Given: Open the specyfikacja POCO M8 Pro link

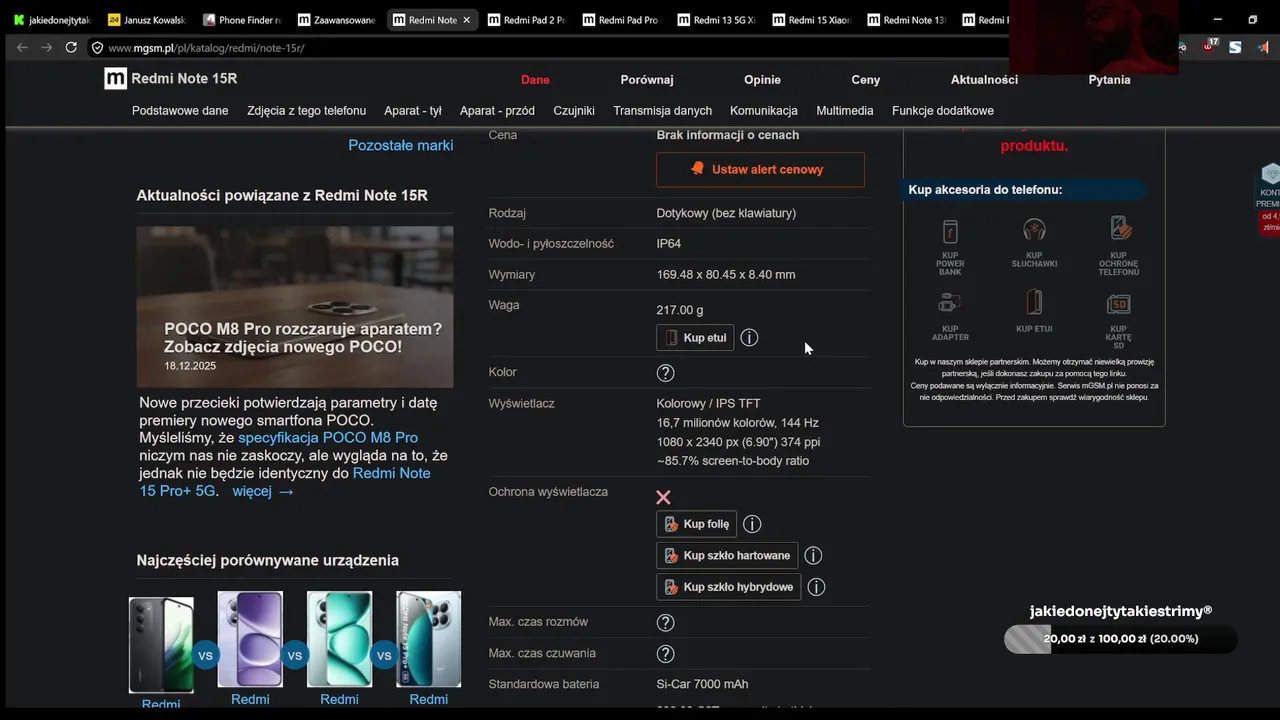Looking at the screenshot, I should point(328,438).
